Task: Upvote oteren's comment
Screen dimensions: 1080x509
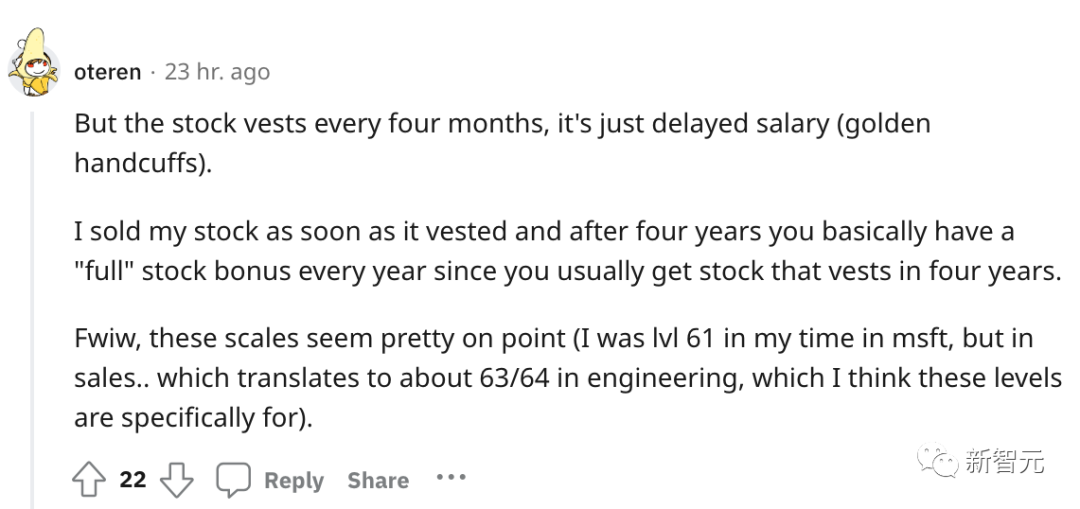Action: [x=89, y=479]
